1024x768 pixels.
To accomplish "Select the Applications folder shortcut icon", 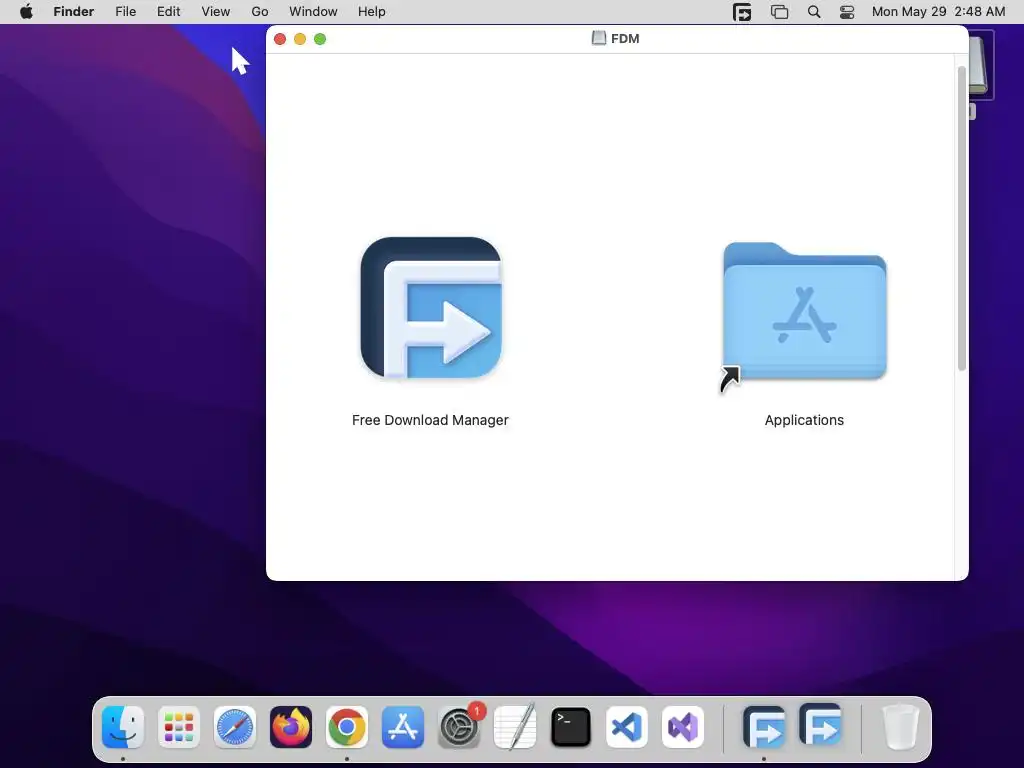I will 804,312.
